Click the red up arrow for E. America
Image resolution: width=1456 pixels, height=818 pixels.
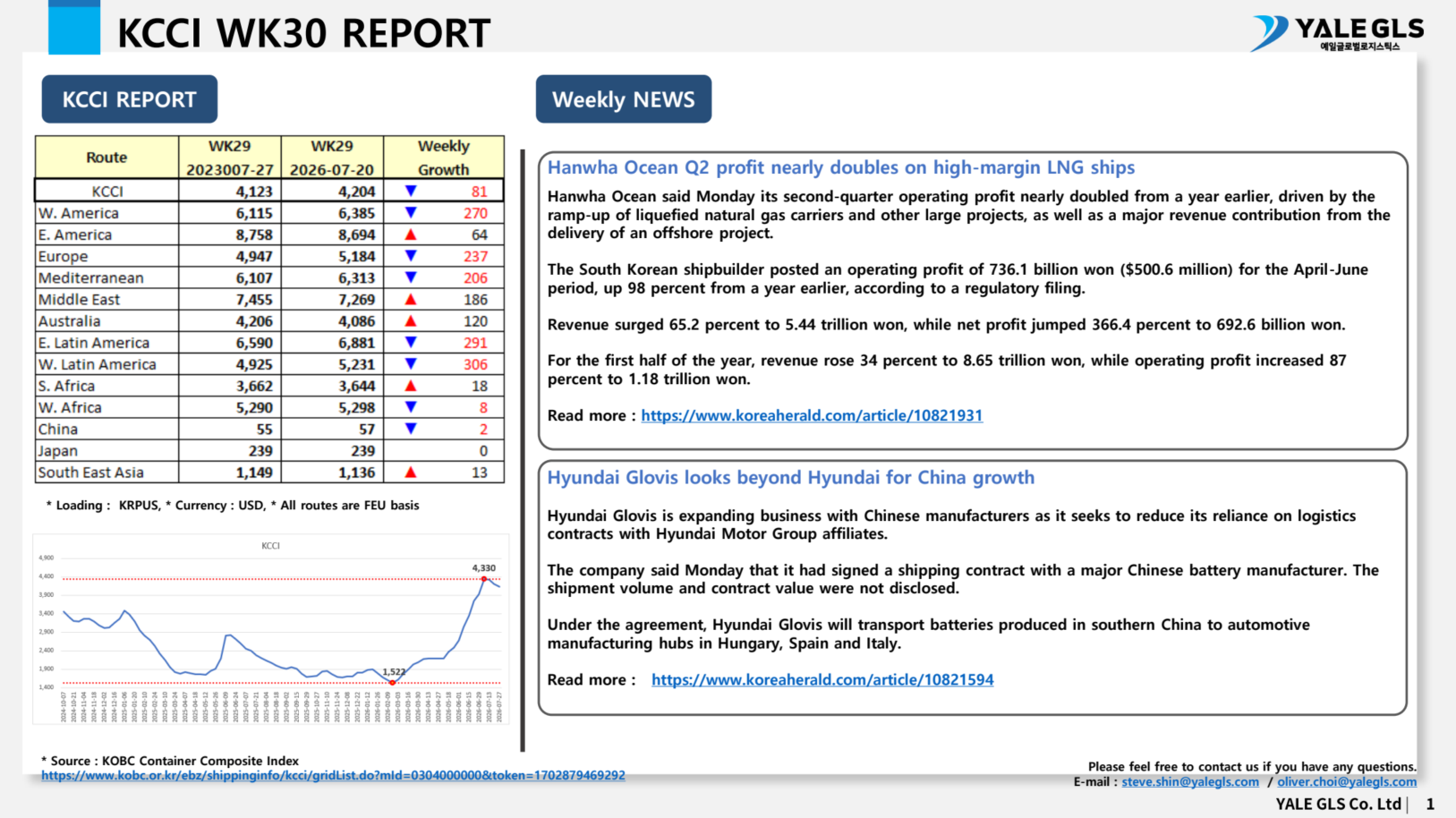(x=411, y=234)
